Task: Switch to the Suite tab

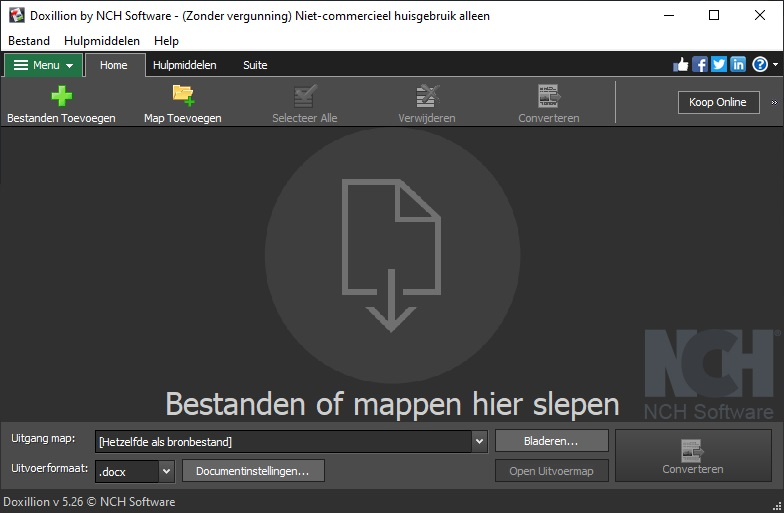Action: (x=255, y=65)
